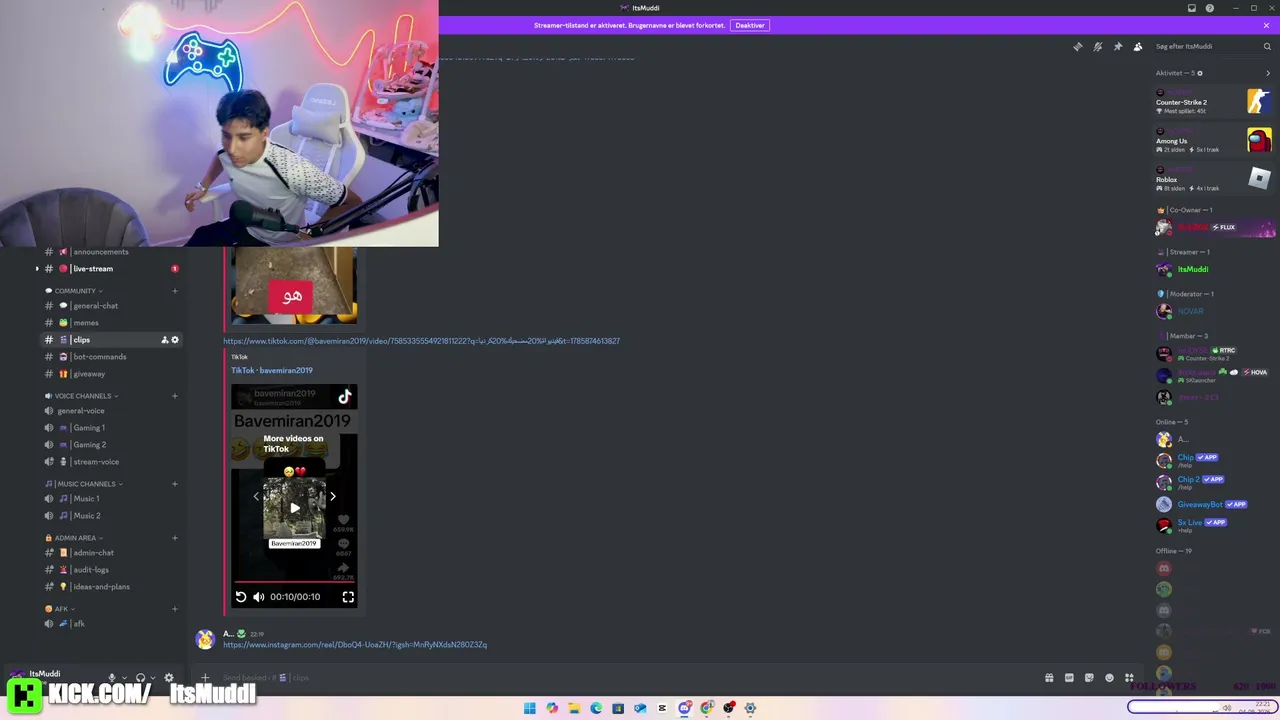
Task: Open the Threads icon in channel header
Action: [x=1077, y=46]
